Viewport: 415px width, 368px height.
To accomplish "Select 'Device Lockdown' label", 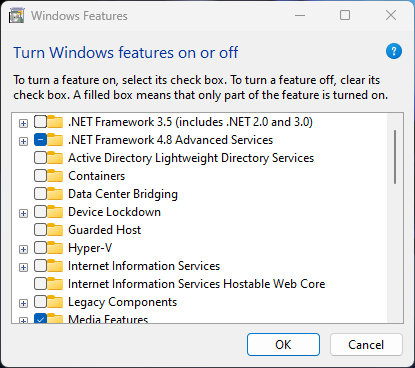I will click(x=114, y=212).
